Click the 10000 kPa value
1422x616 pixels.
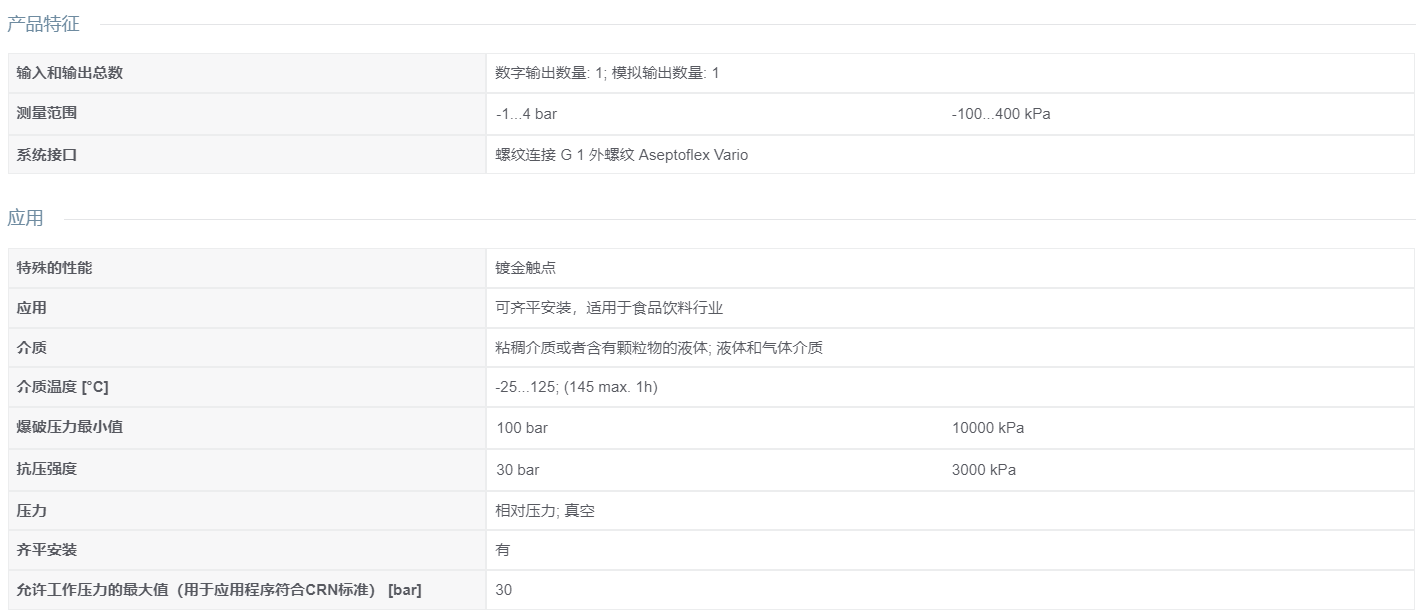[x=988, y=428]
